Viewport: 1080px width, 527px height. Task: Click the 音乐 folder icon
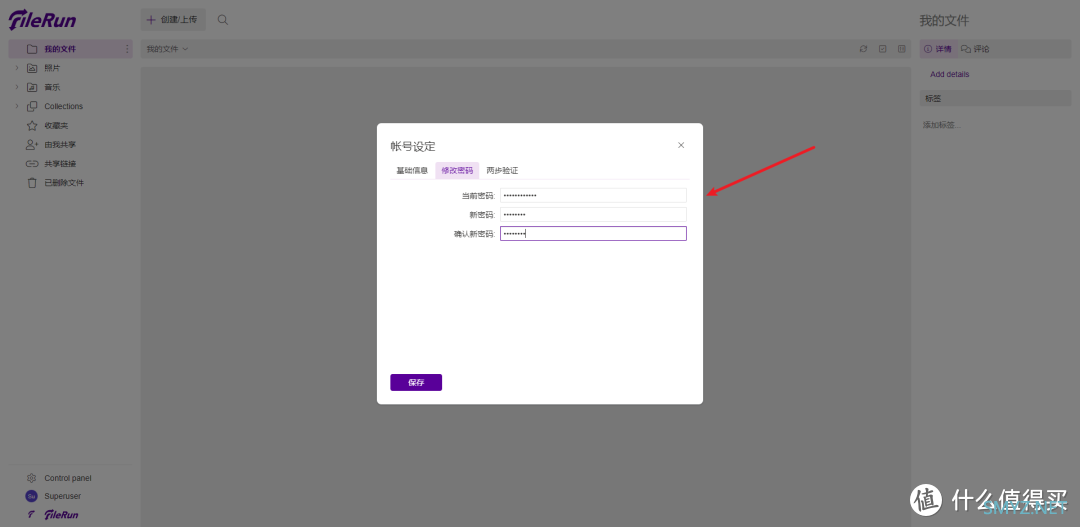(32, 87)
